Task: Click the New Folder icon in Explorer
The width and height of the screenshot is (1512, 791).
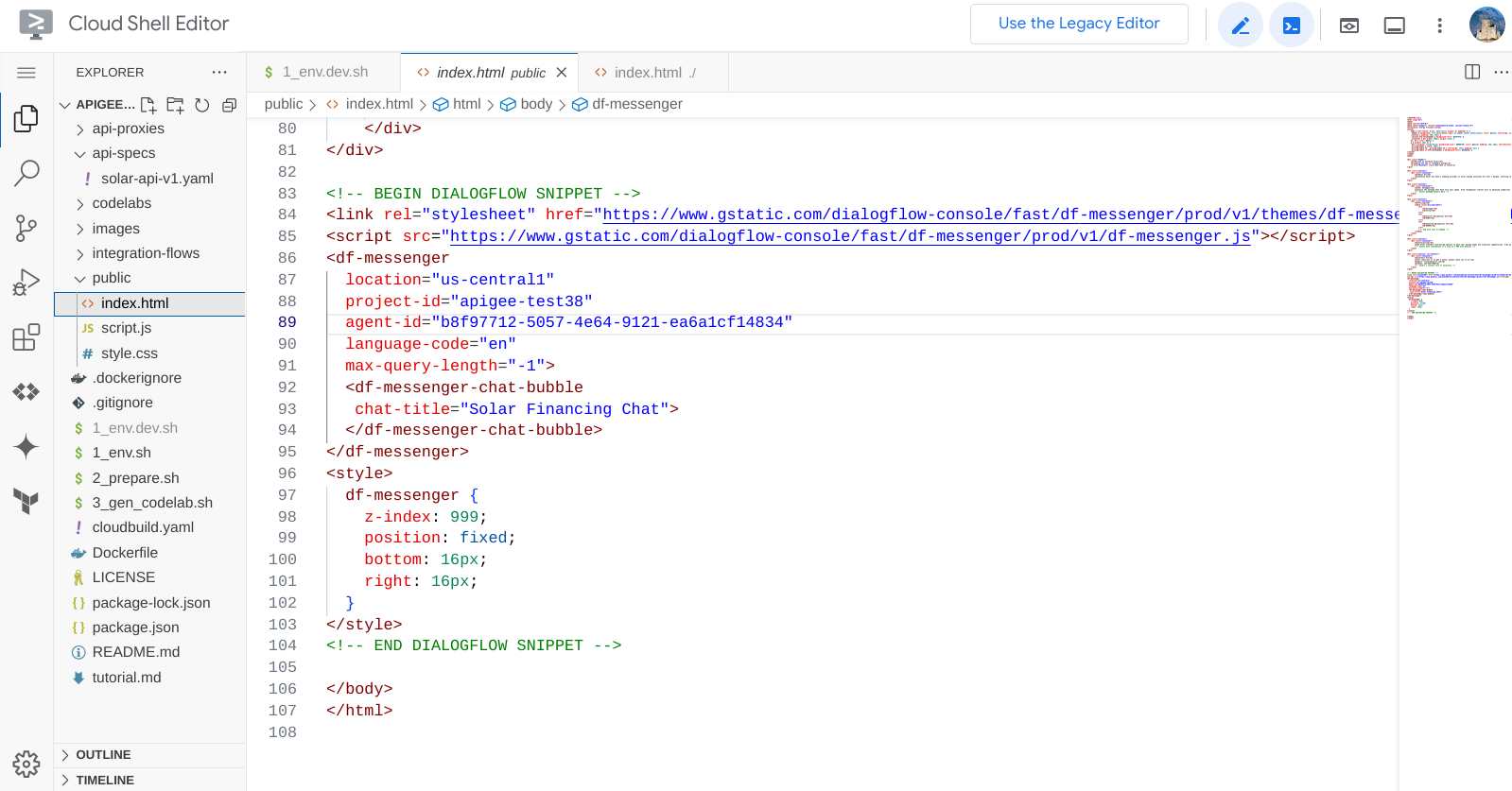Action: [175, 105]
